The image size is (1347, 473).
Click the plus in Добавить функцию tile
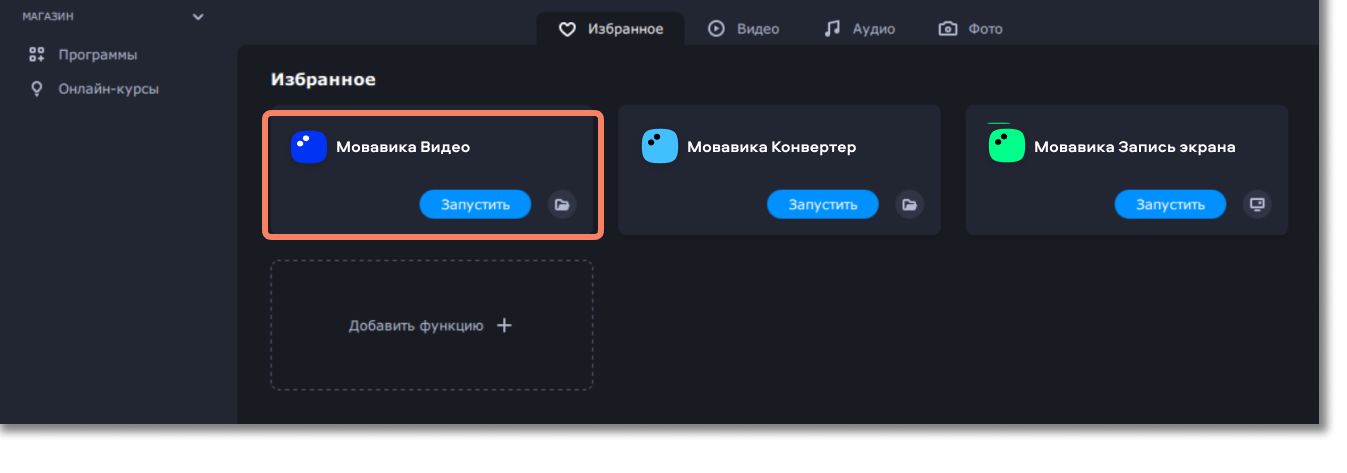coord(505,325)
